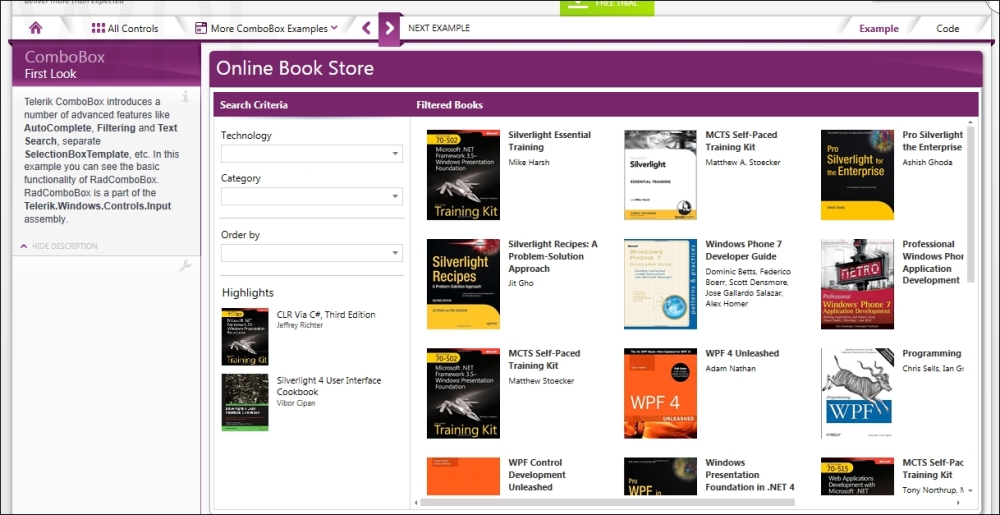Click author name "Jit Gho"

pyautogui.click(x=520, y=283)
